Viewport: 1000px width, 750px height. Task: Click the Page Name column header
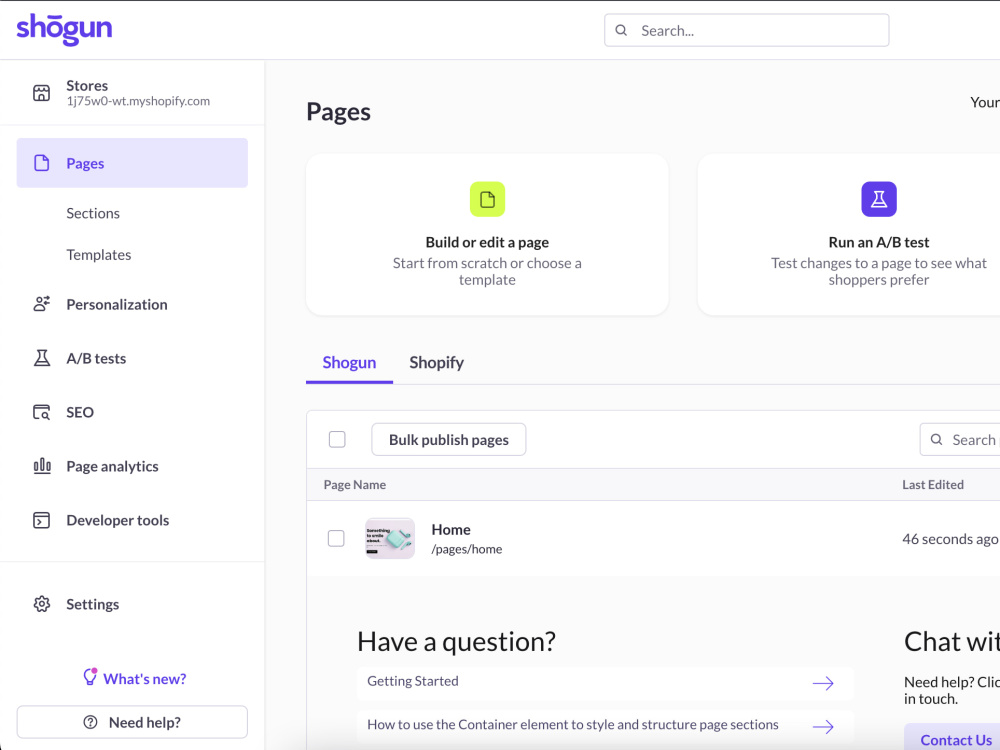click(x=355, y=485)
